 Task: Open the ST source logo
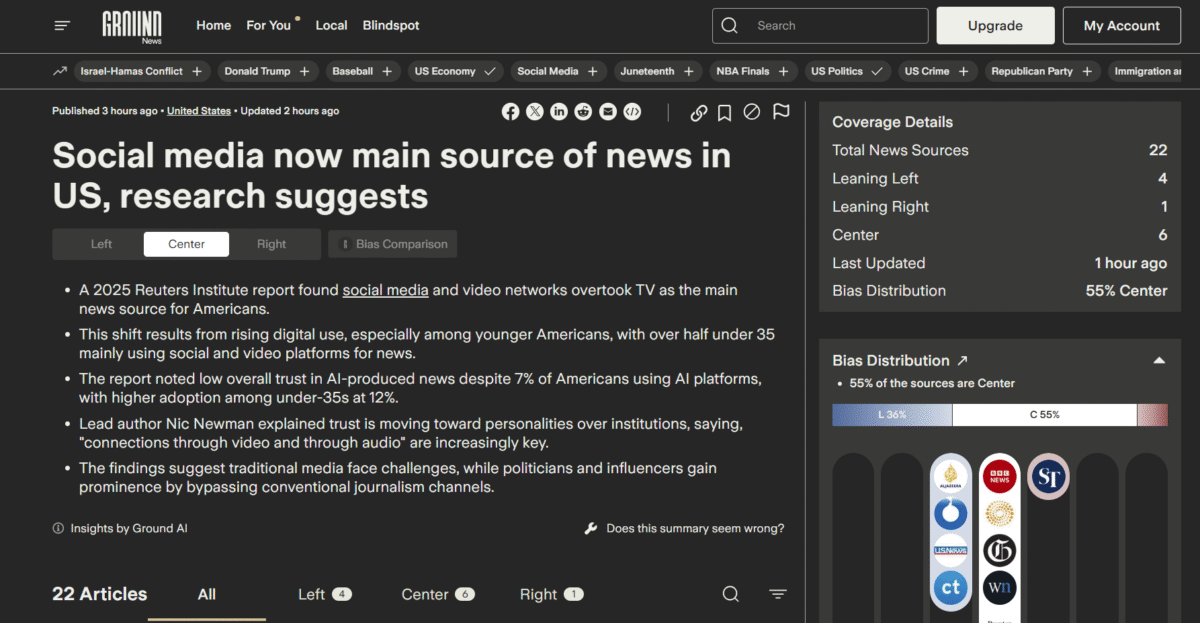click(1049, 477)
